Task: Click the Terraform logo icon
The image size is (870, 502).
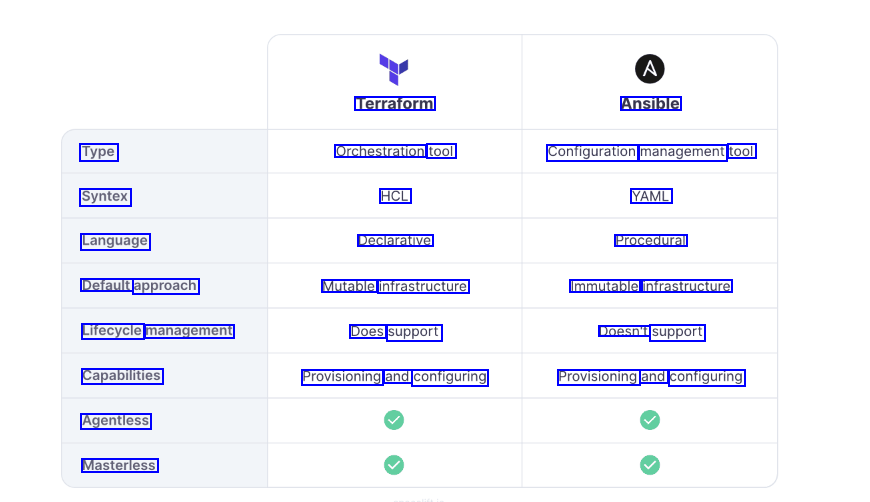Action: click(394, 69)
